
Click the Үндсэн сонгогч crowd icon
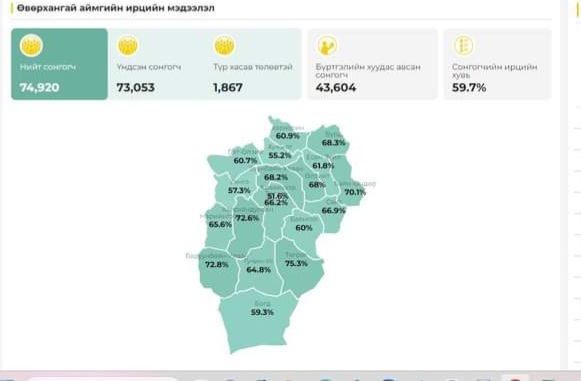point(128,45)
